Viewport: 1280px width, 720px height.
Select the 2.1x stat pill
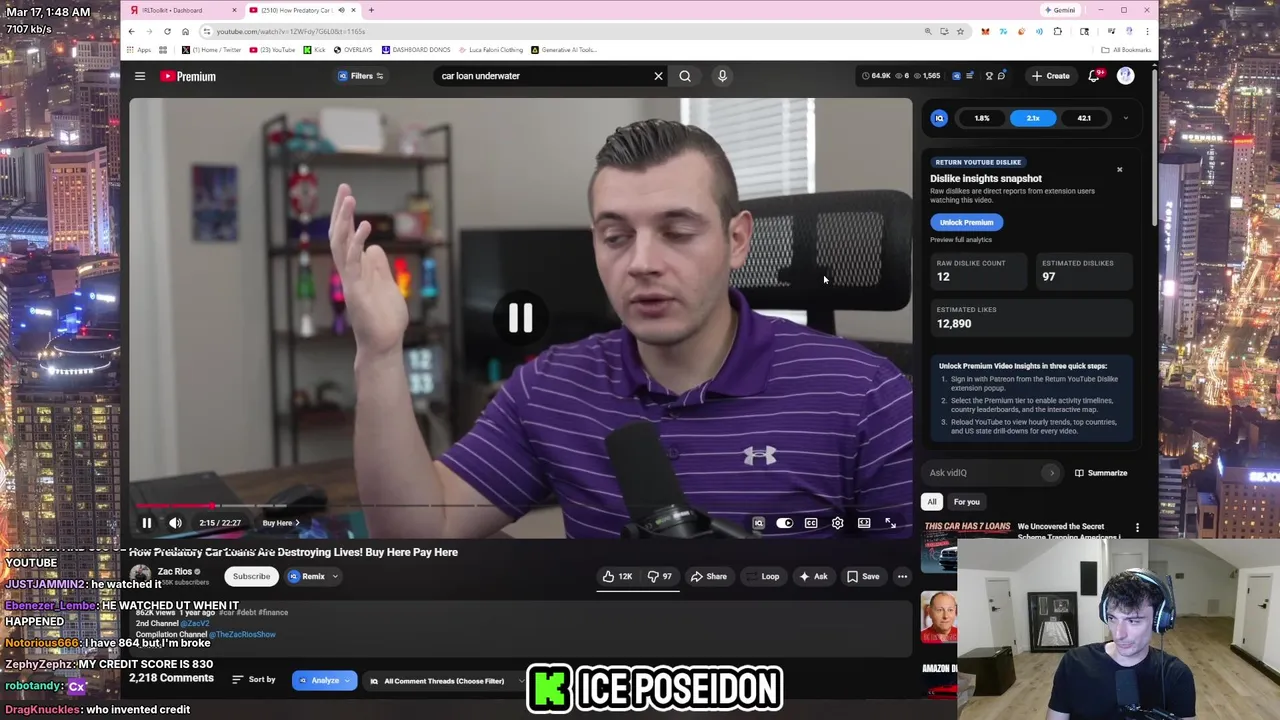pyautogui.click(x=1033, y=118)
